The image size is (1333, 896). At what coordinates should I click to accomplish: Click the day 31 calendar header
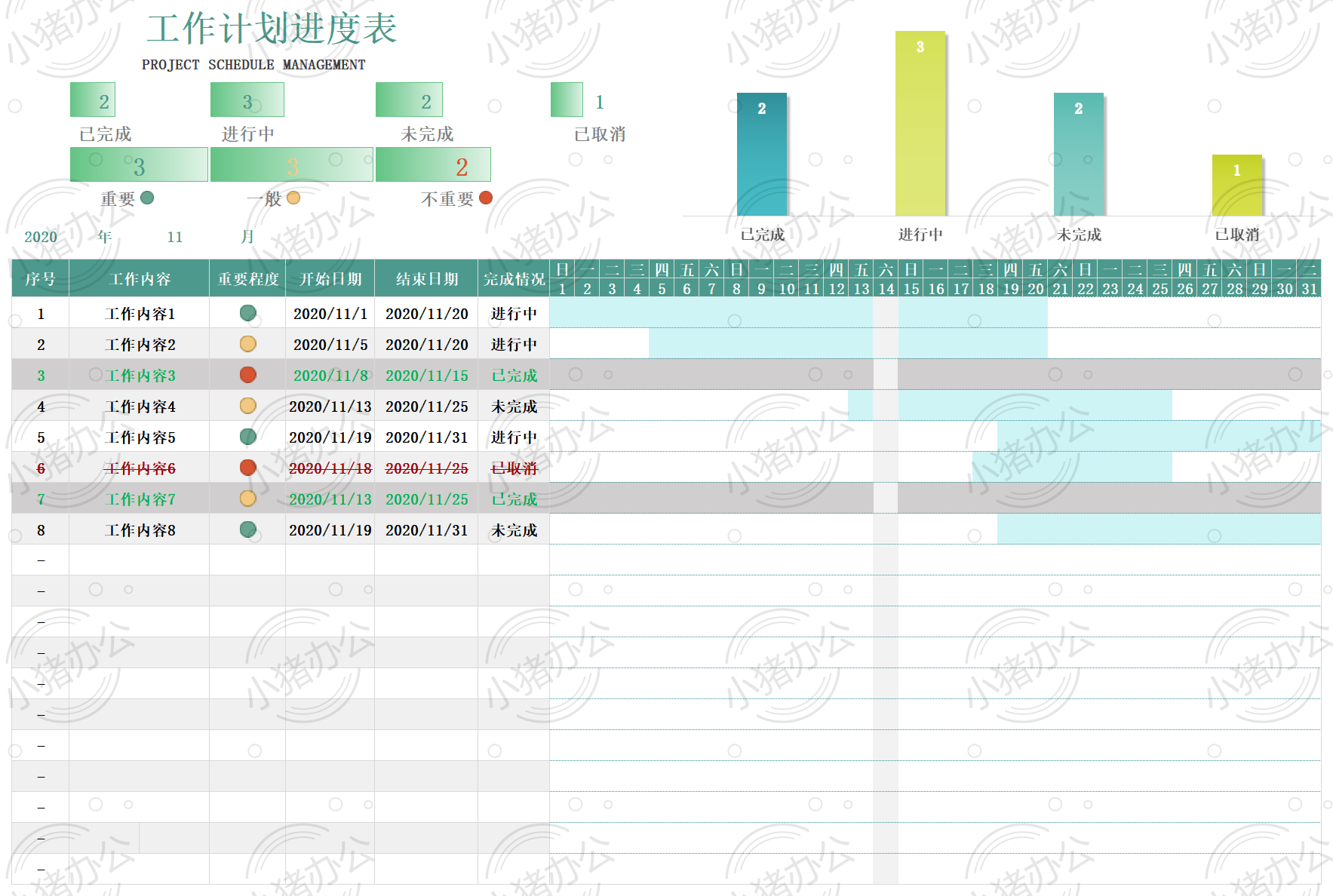click(1309, 288)
